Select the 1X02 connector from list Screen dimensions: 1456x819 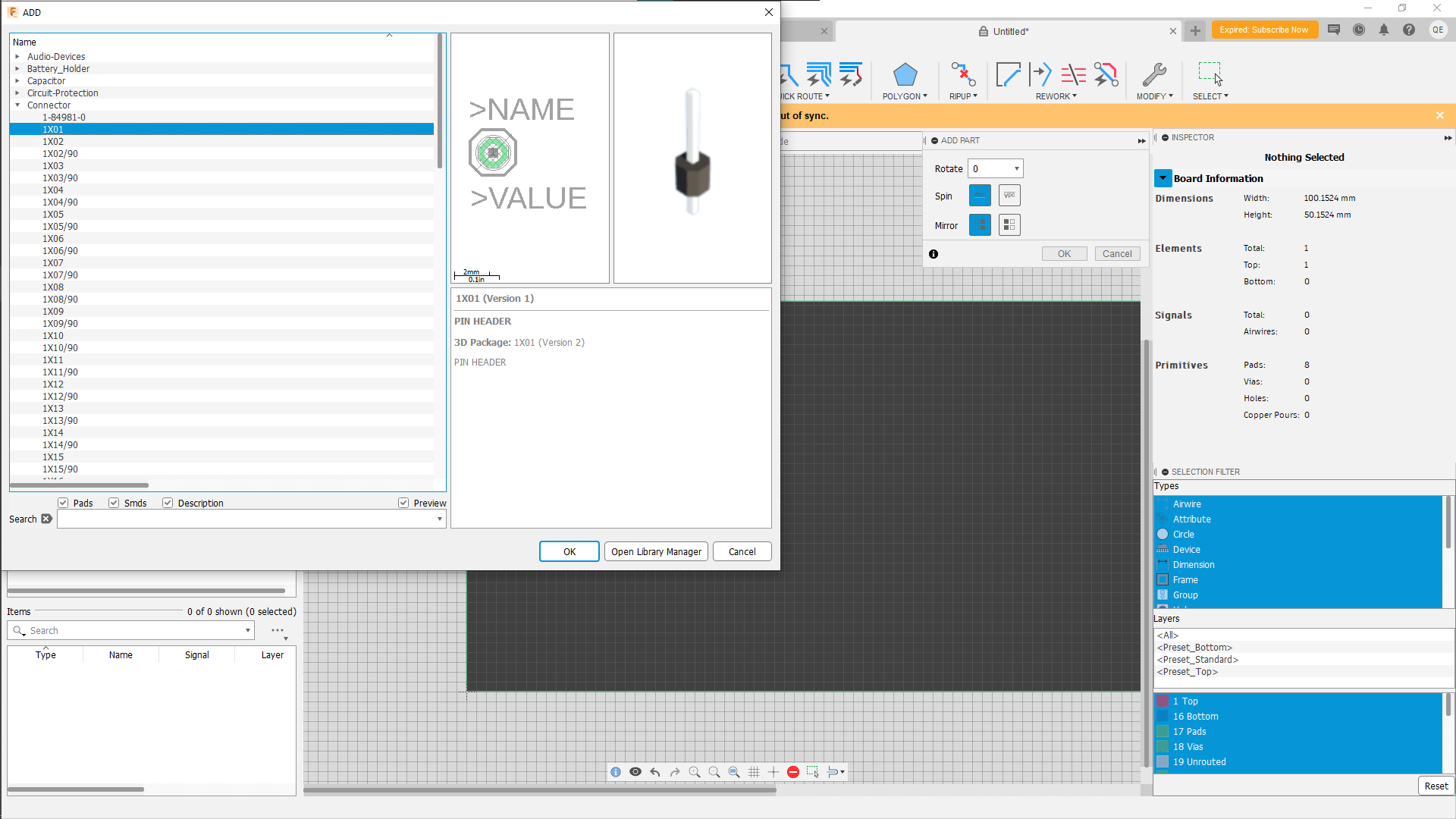pos(51,141)
